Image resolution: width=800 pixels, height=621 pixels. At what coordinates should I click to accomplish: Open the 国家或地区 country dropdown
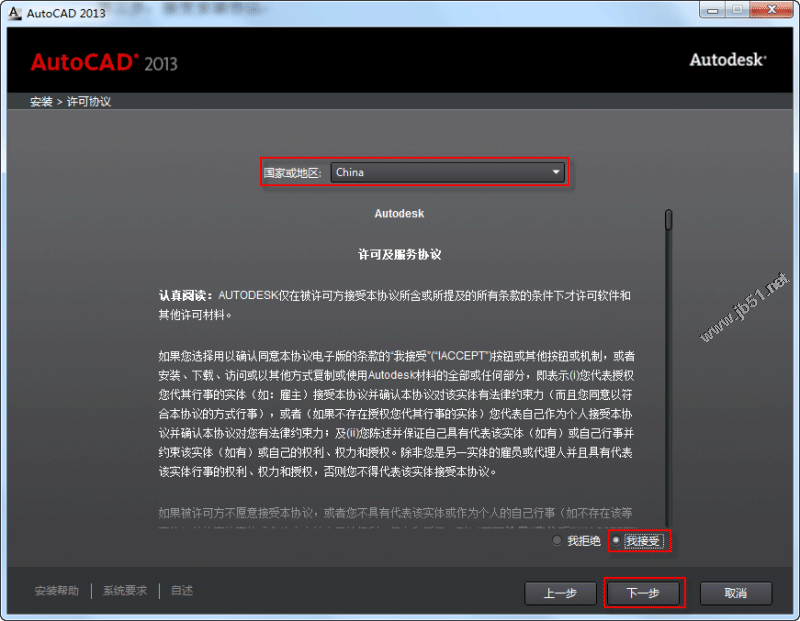[447, 171]
